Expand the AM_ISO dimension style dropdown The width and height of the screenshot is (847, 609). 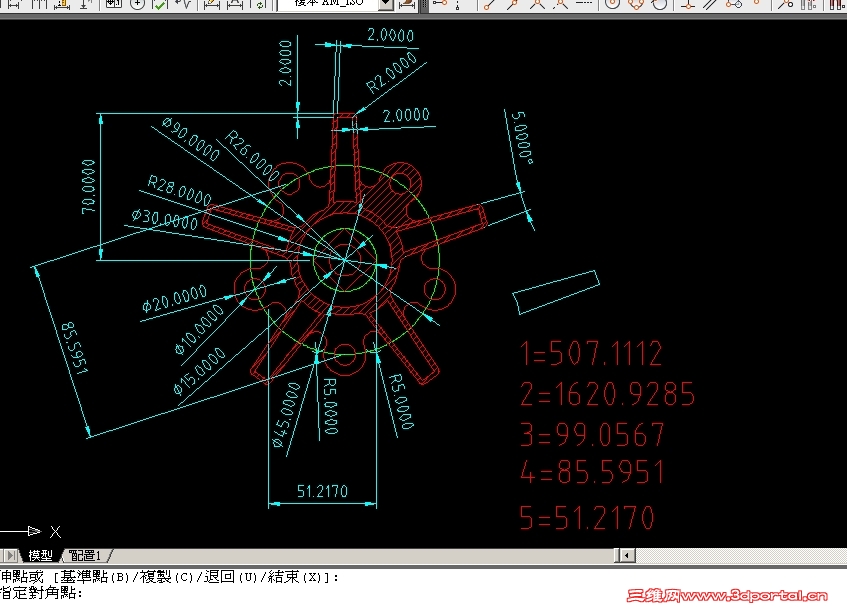(386, 4)
